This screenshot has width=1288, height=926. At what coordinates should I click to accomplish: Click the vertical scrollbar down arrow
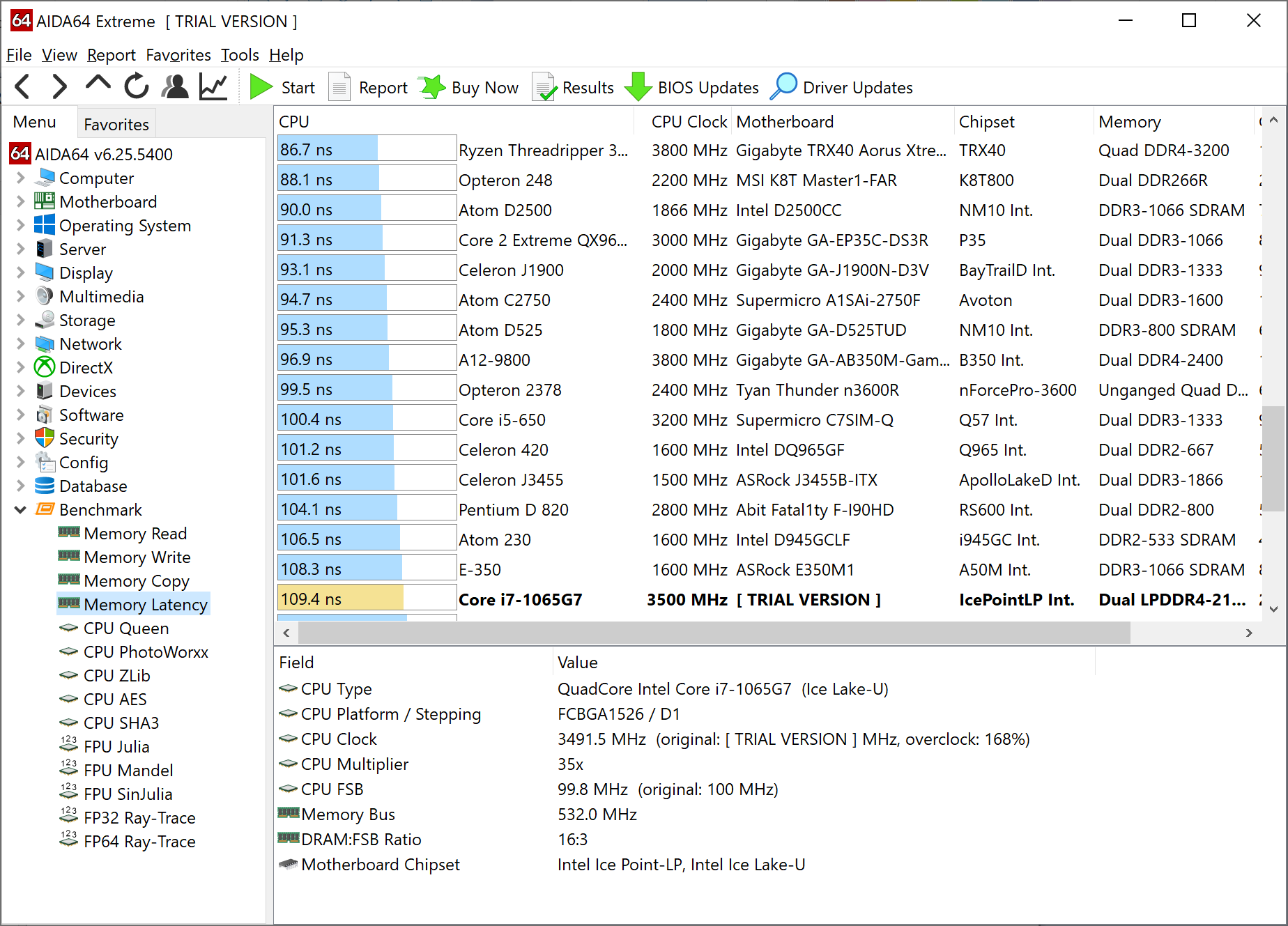pos(1274,608)
